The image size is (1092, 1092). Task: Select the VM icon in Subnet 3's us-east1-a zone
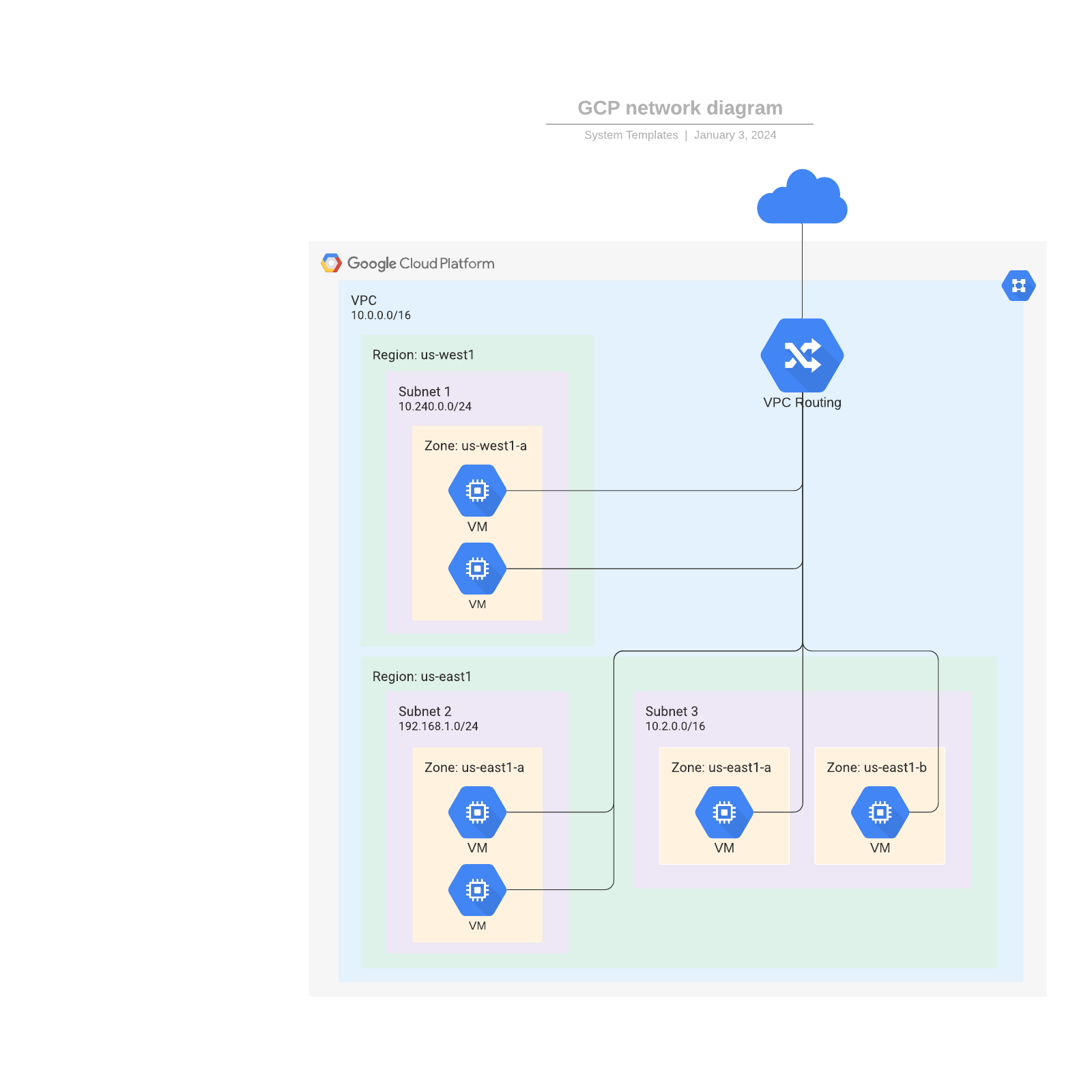[x=724, y=812]
